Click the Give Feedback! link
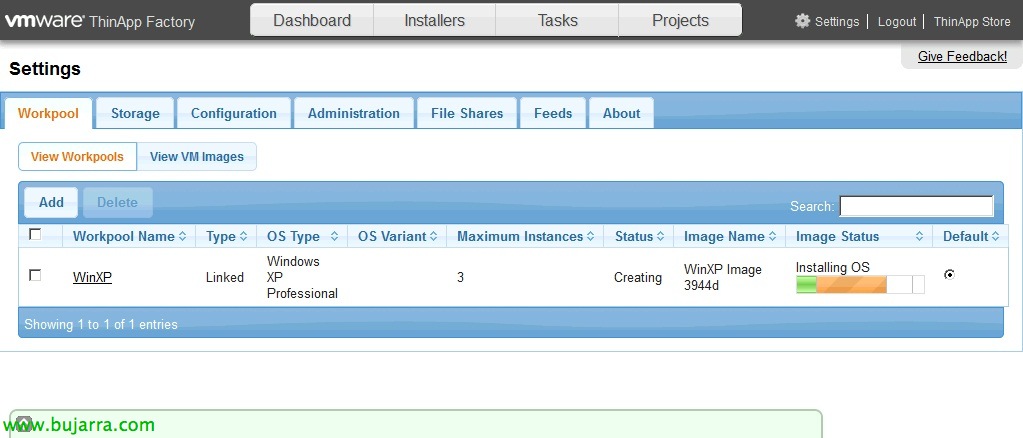The width and height of the screenshot is (1023, 438). click(962, 57)
